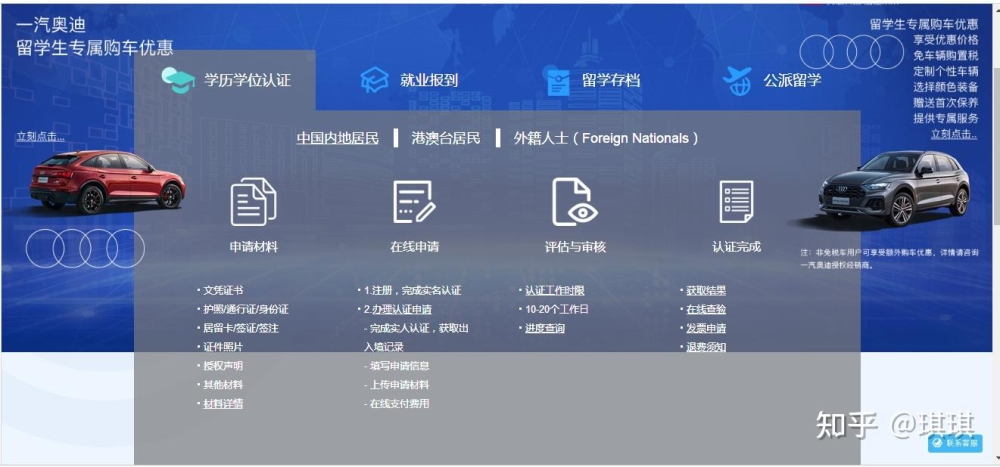Click the 上传申请材料 step
Image resolution: width=1000 pixels, height=467 pixels.
point(399,385)
